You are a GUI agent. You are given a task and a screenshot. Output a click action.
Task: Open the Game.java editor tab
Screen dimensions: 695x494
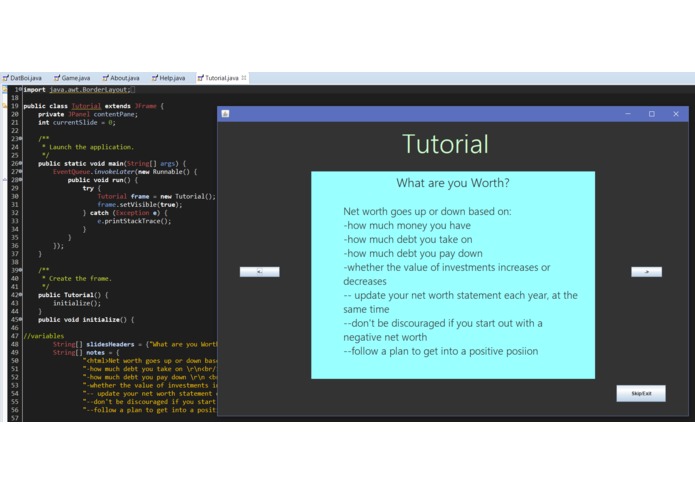(72, 78)
